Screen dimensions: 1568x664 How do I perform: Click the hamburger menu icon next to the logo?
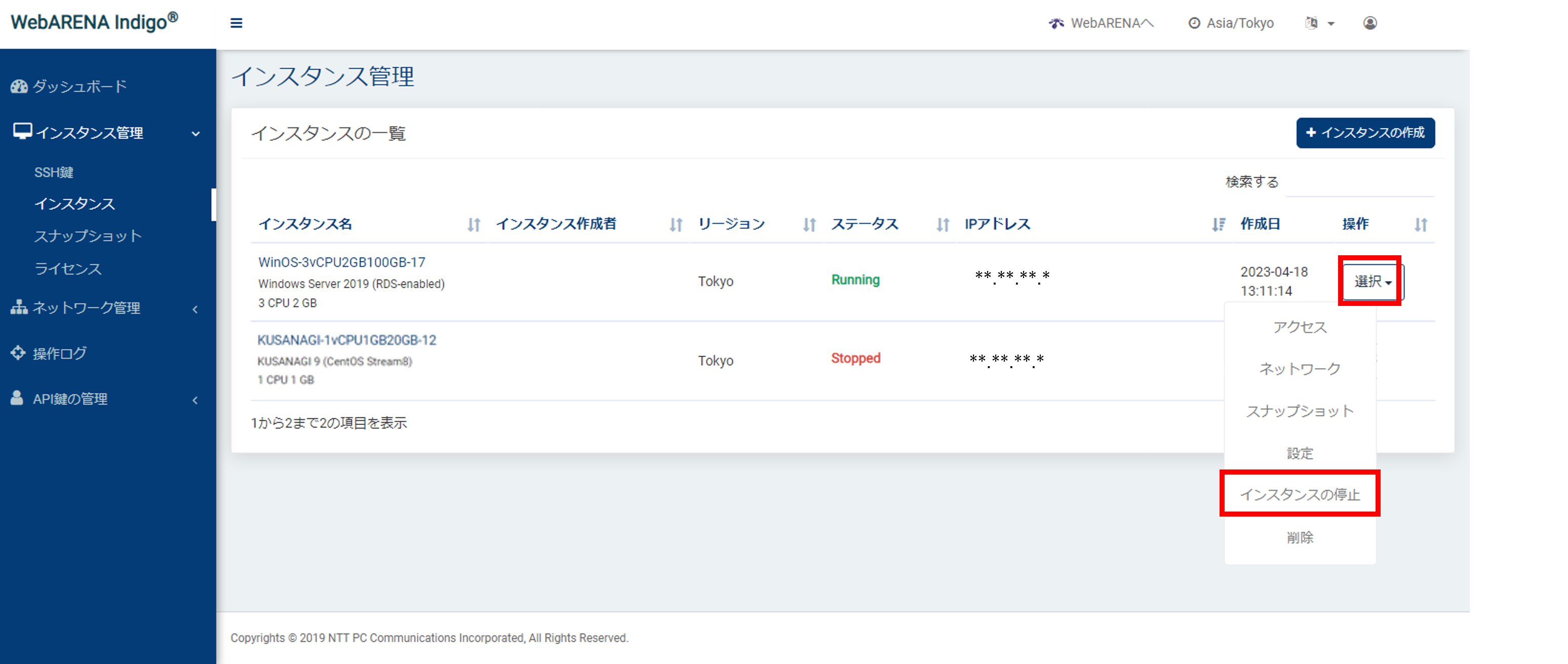(236, 22)
